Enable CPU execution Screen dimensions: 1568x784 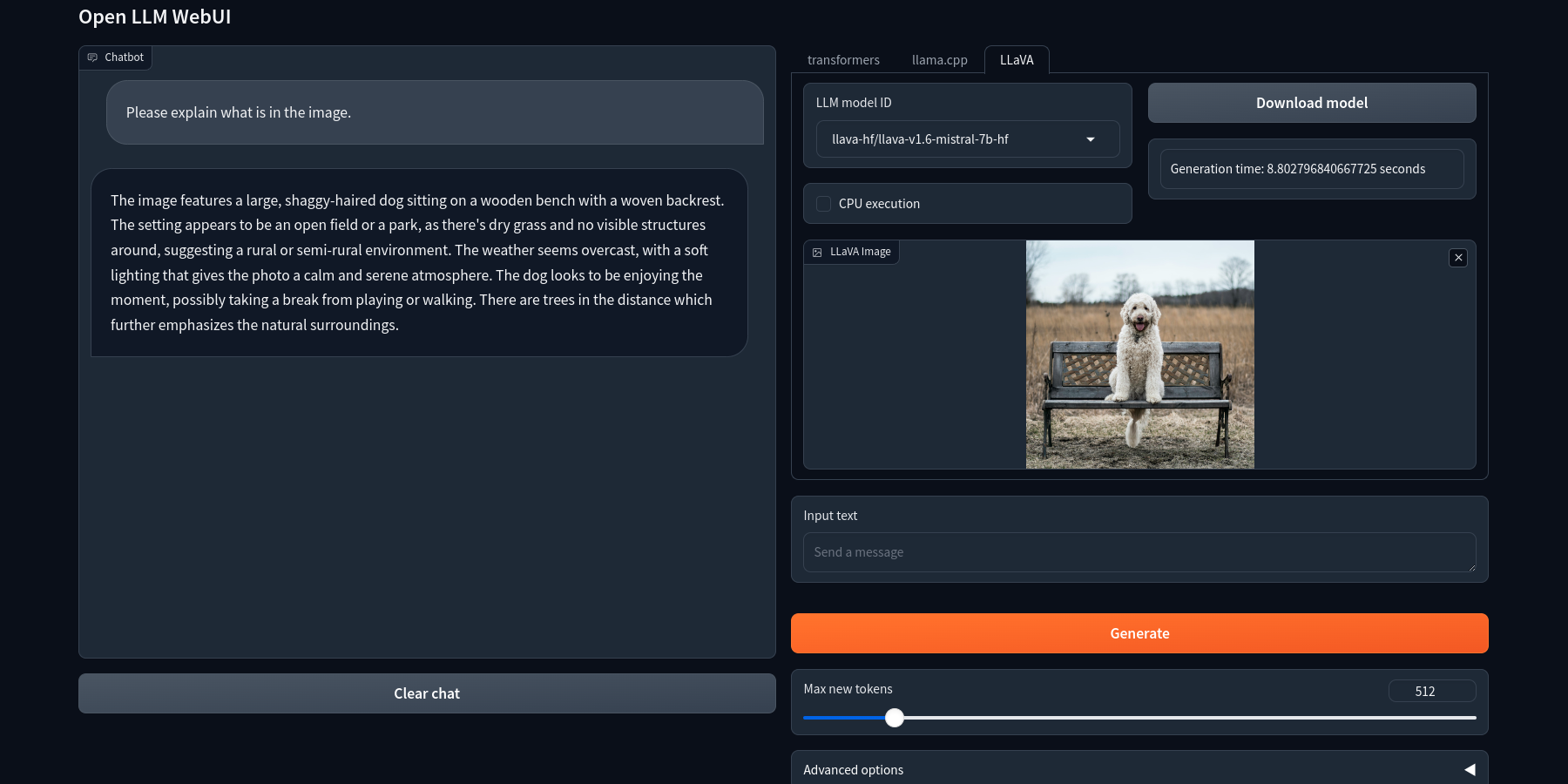(823, 203)
